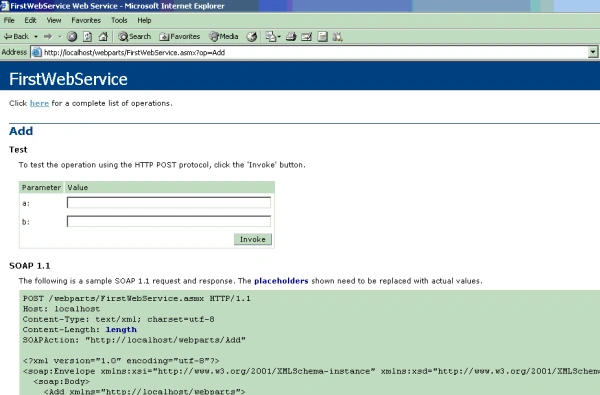
Task: Click the Mail toolbar icon
Action: [271, 36]
